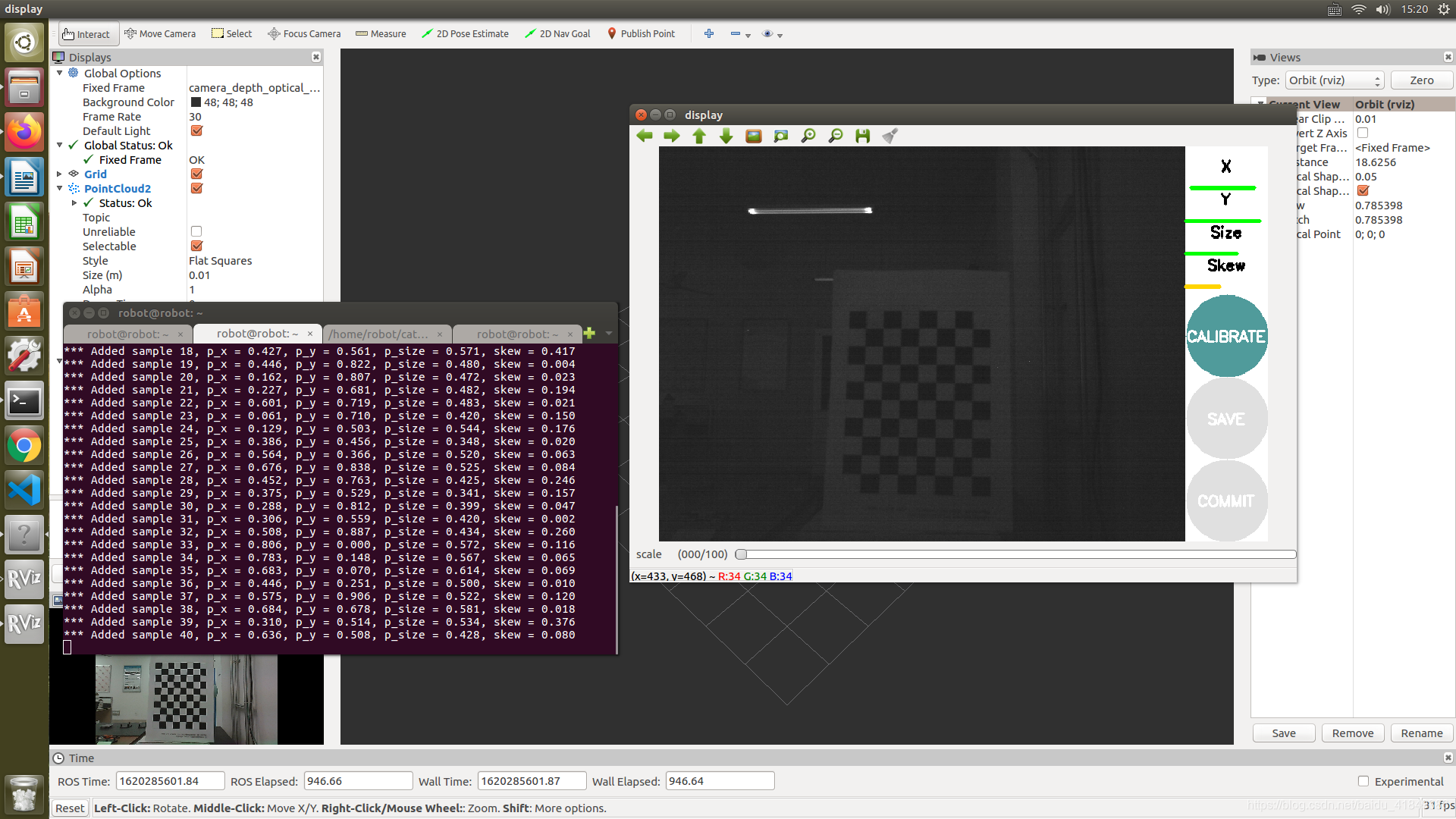Switch to the /home/robot/cat... terminal tab
The height and width of the screenshot is (819, 1456).
pos(379,334)
